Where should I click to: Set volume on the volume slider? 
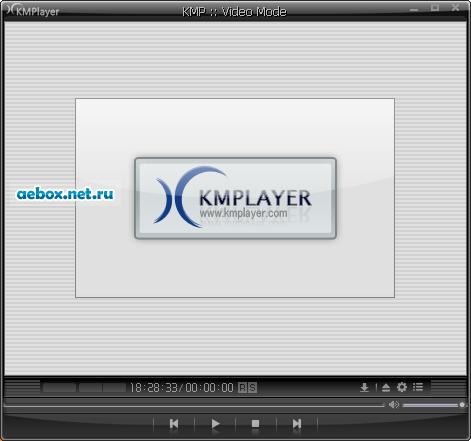tap(433, 405)
